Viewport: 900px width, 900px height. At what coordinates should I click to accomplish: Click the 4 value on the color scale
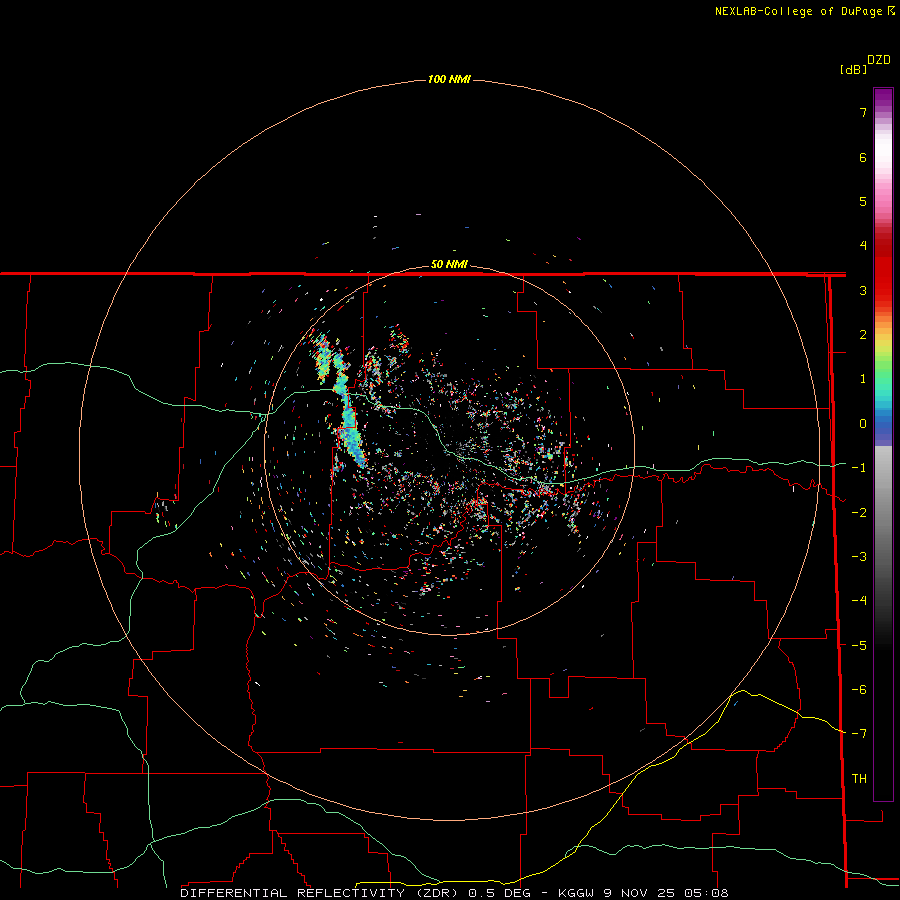click(x=863, y=246)
